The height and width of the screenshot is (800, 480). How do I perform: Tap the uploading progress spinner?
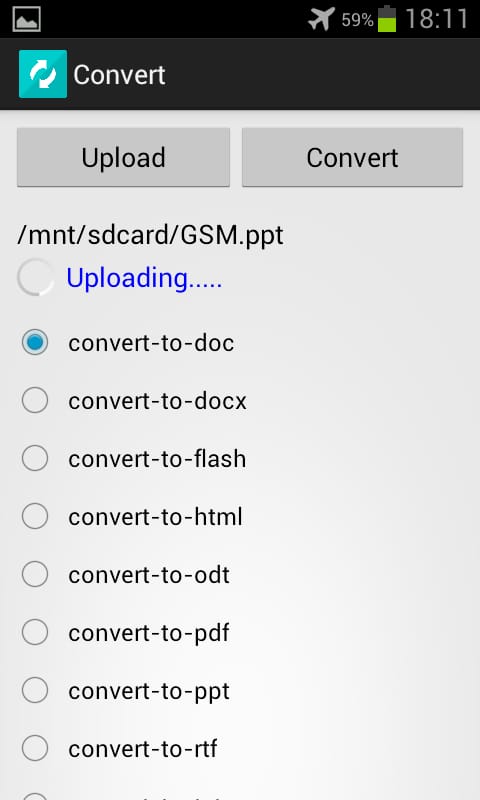36,278
